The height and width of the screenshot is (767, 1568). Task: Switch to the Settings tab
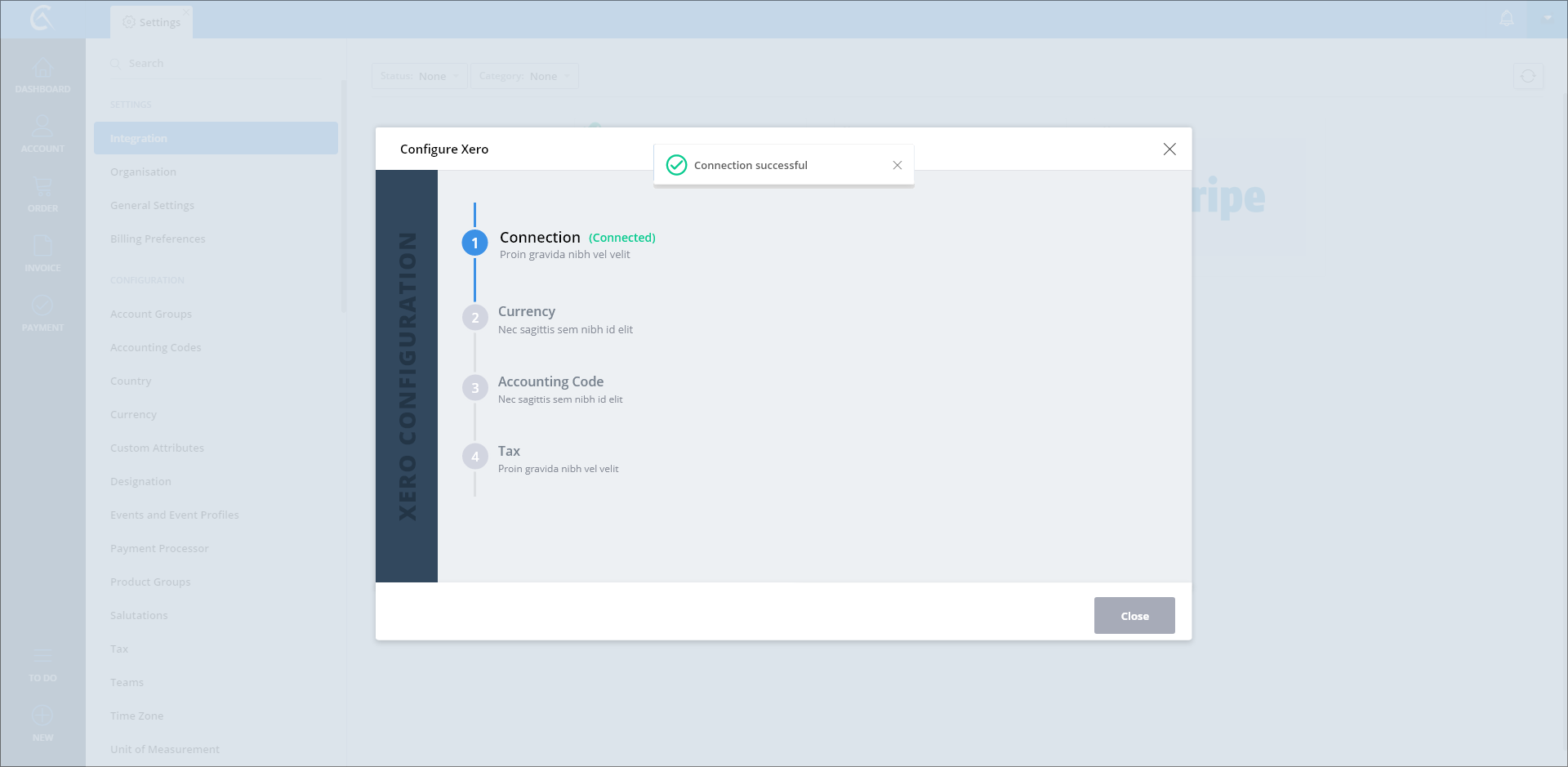152,22
